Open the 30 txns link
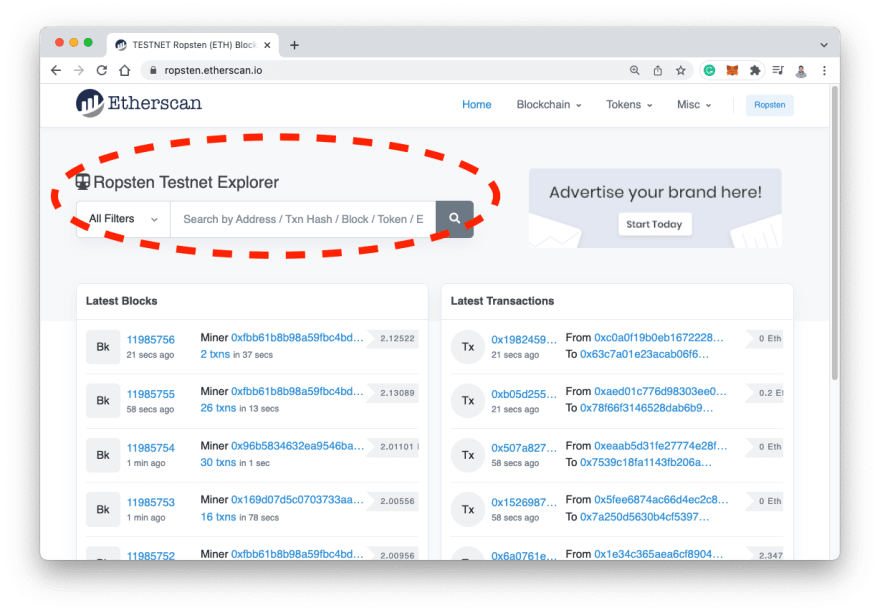 click(218, 463)
